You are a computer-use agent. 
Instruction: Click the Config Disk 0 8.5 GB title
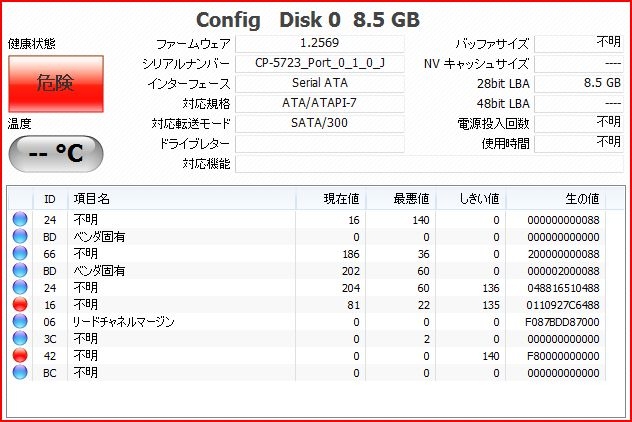pyautogui.click(x=307, y=20)
